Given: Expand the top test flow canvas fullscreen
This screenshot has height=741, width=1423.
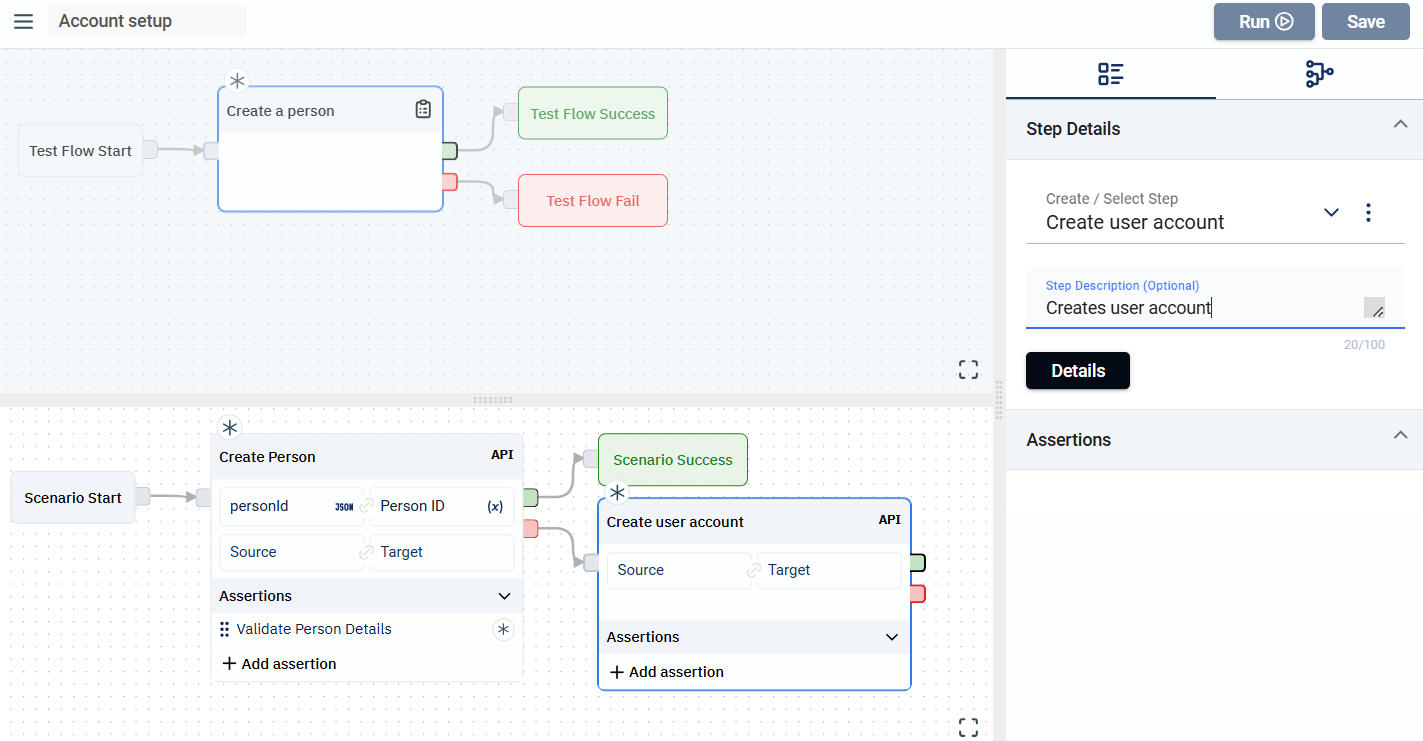Looking at the screenshot, I should pos(967,370).
